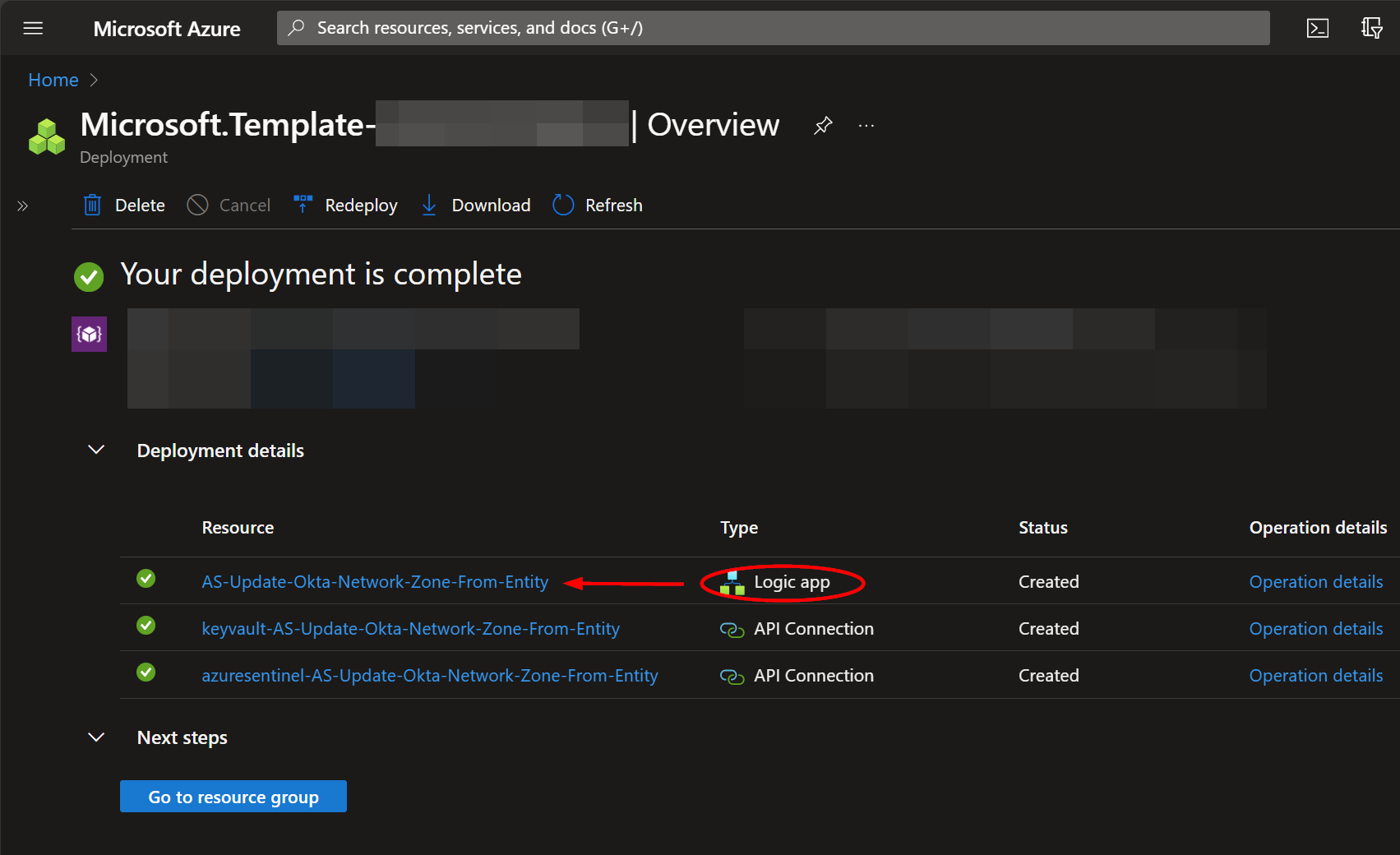The image size is (1400, 855).
Task: Click green check for keyvault row
Action: [x=146, y=626]
